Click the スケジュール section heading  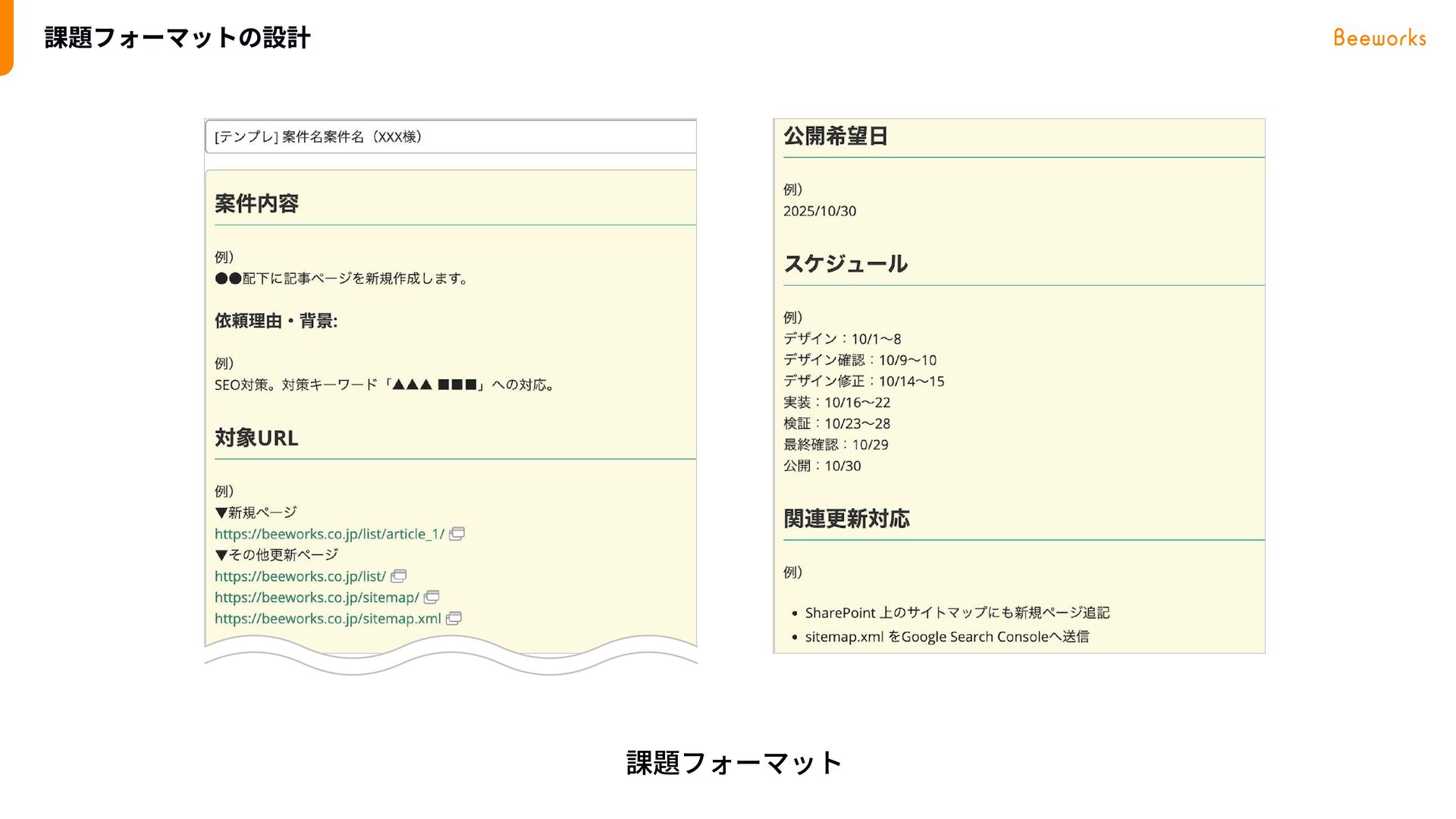click(845, 264)
